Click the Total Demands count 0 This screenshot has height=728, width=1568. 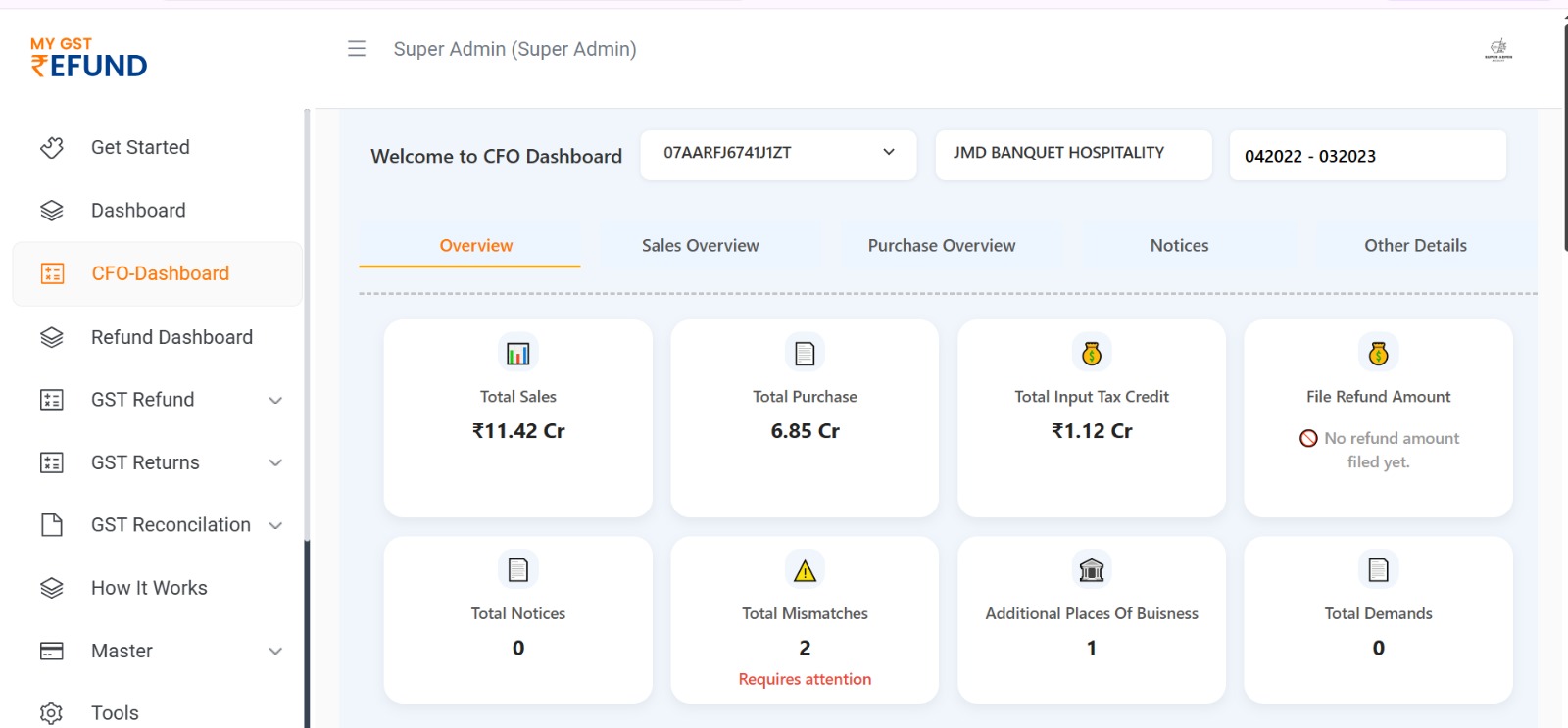(x=1379, y=648)
